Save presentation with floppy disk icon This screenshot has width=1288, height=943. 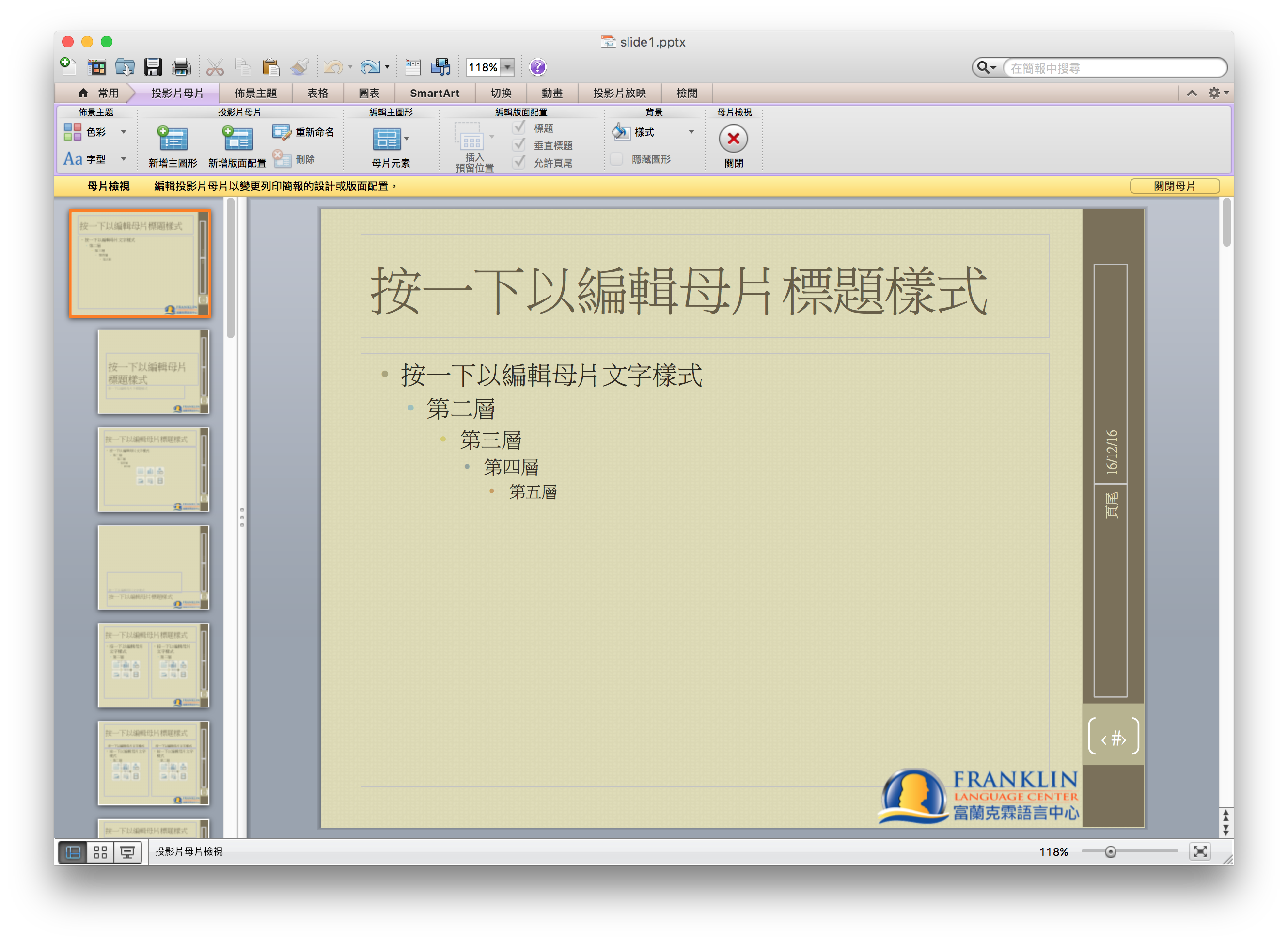(152, 67)
